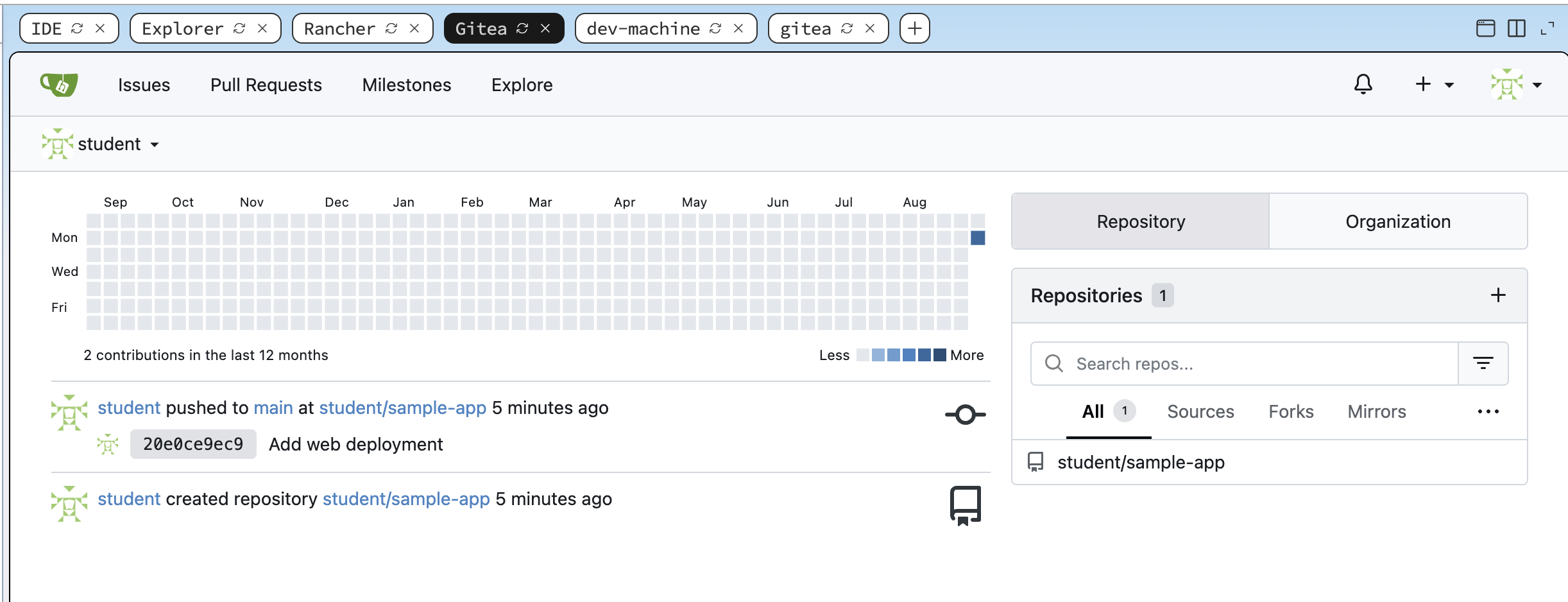This screenshot has width=1568, height=602.
Task: Close the Explorer tab
Action: (262, 28)
